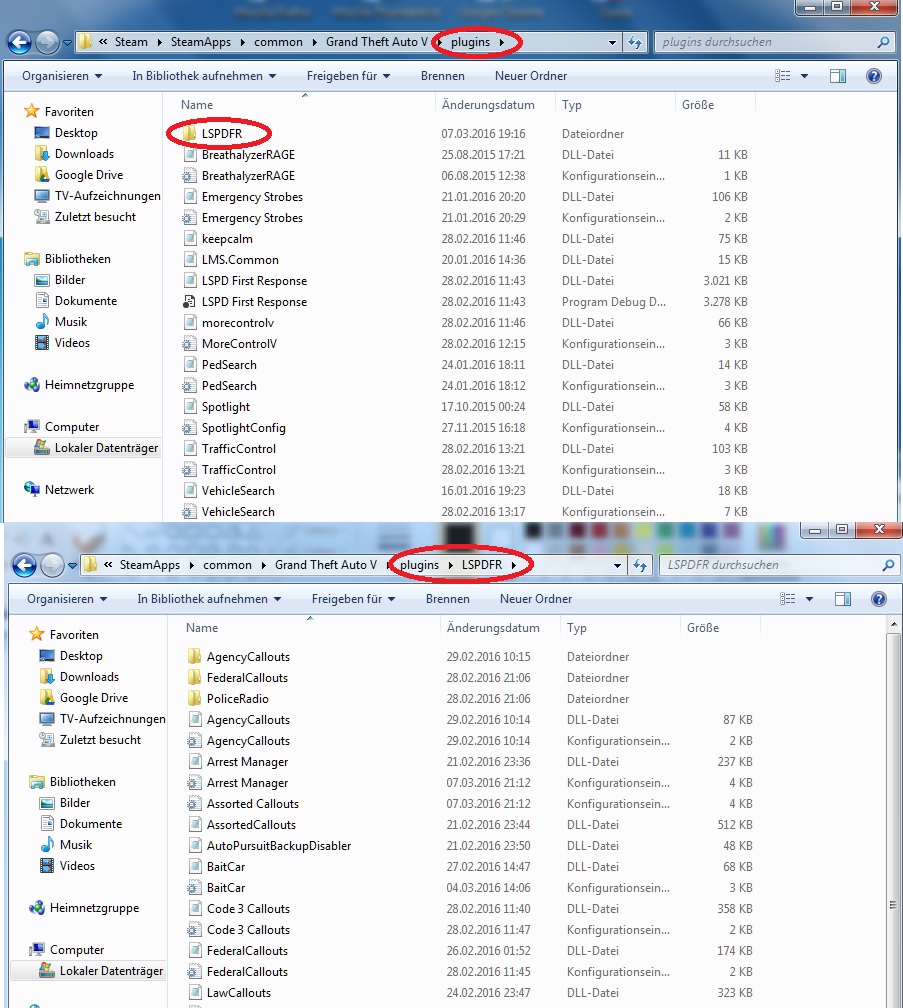Toggle preview pane icon in plugins window
Screen dimensions: 903x1008
(x=837, y=76)
